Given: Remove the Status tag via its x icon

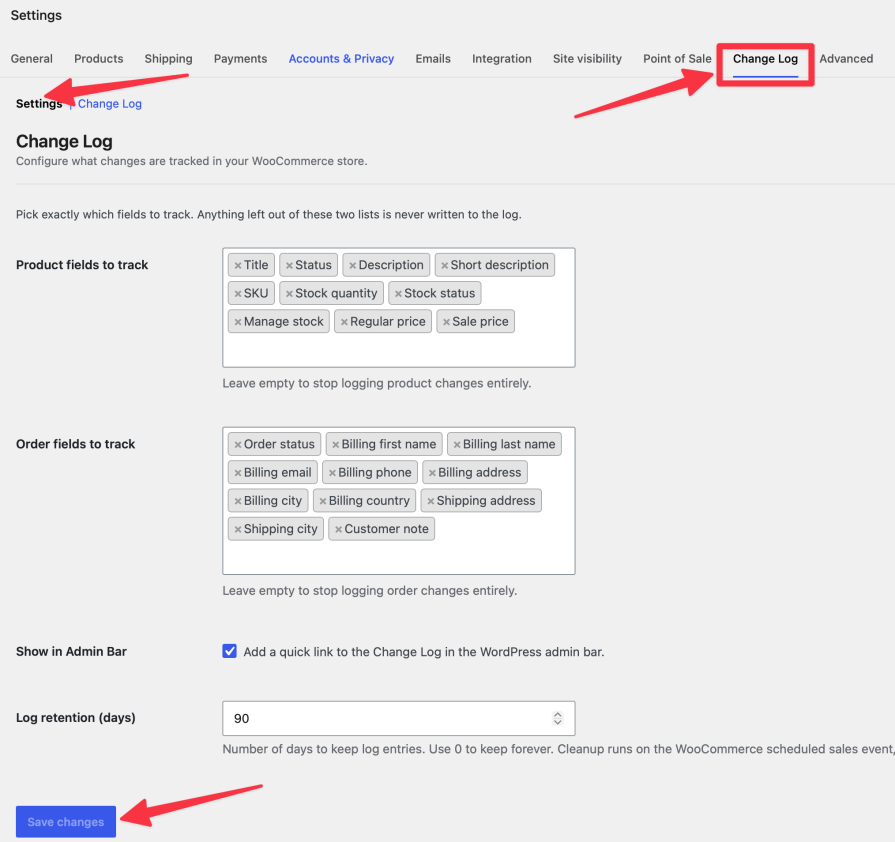Looking at the screenshot, I should tap(289, 265).
